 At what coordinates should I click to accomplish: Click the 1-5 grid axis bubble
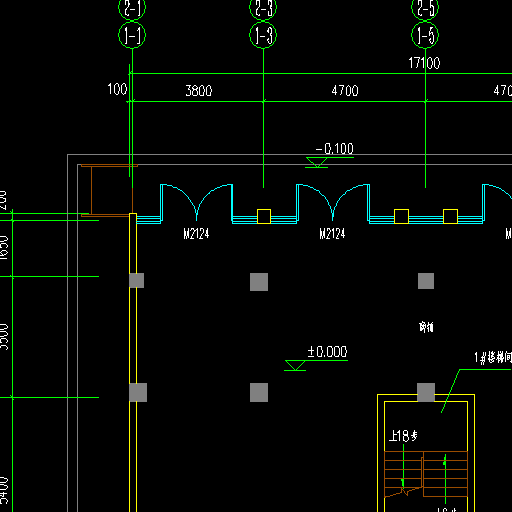pos(425,35)
